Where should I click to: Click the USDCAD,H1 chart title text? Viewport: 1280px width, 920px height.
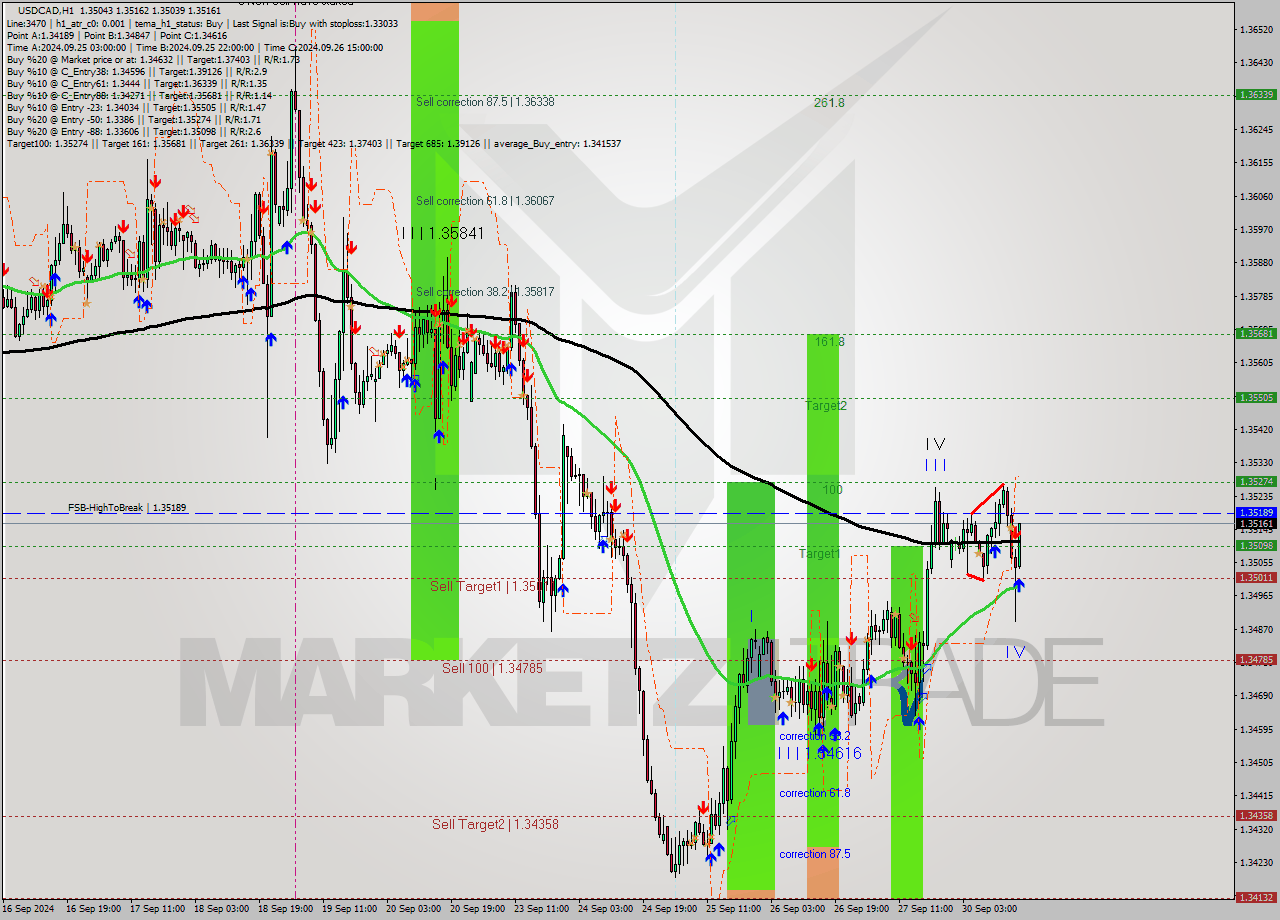point(46,10)
